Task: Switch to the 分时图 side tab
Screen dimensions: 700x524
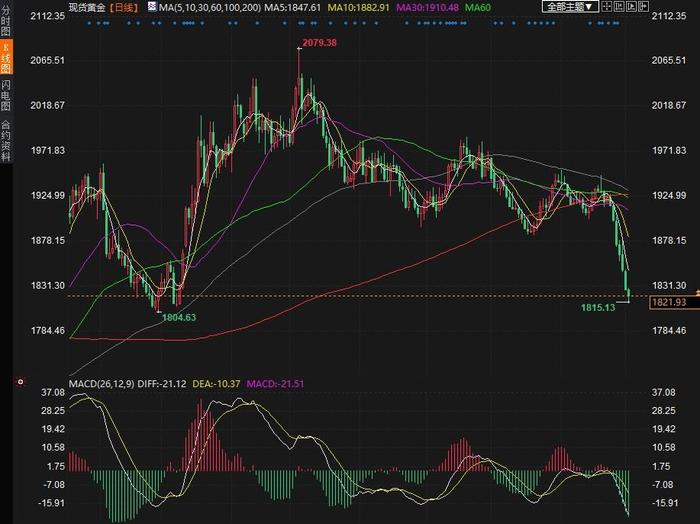Action: point(6,20)
